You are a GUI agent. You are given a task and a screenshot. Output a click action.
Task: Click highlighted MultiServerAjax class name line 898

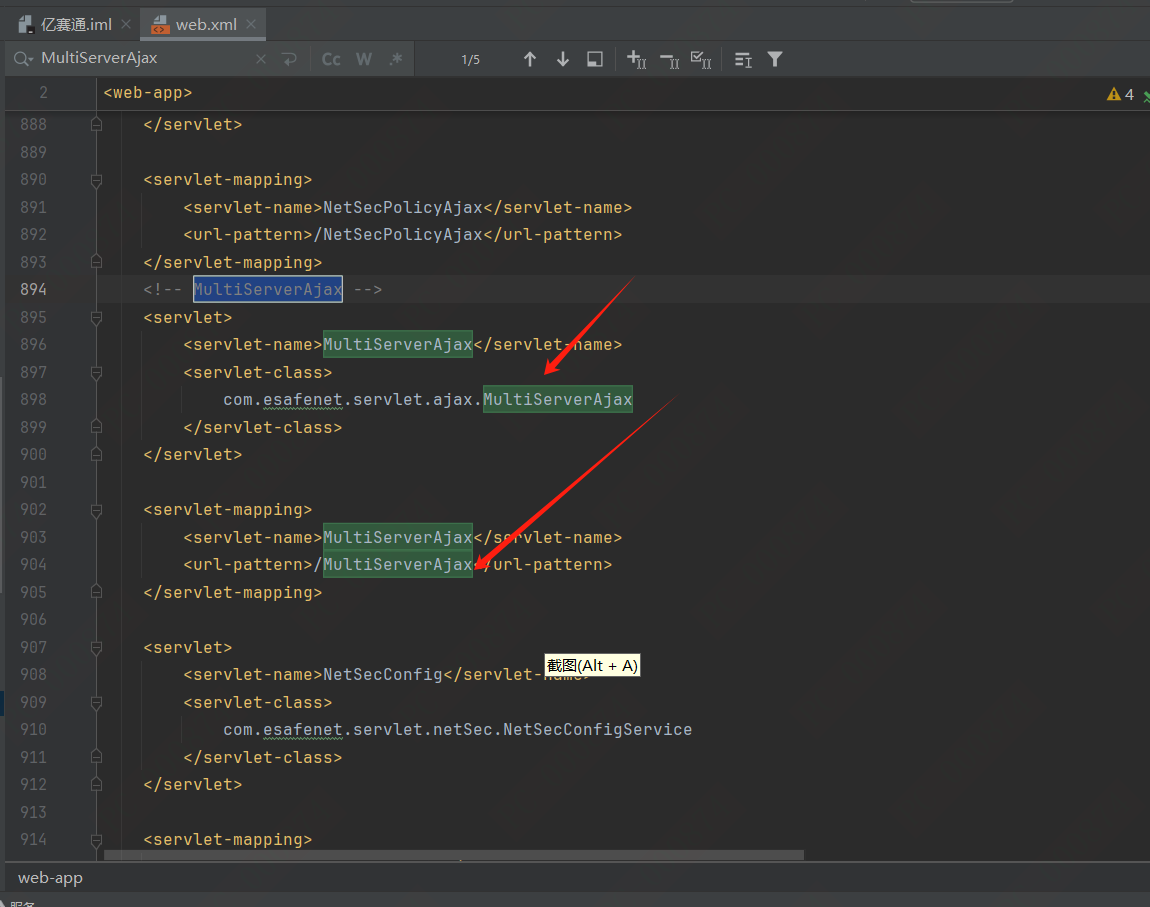[557, 400]
